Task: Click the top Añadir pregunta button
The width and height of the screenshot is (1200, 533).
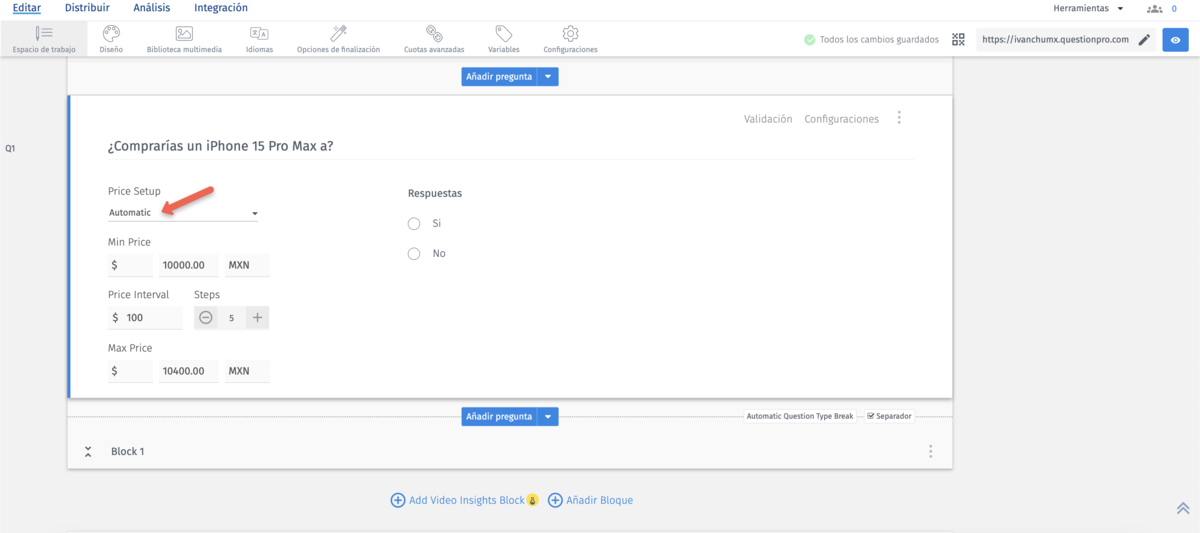Action: [499, 76]
